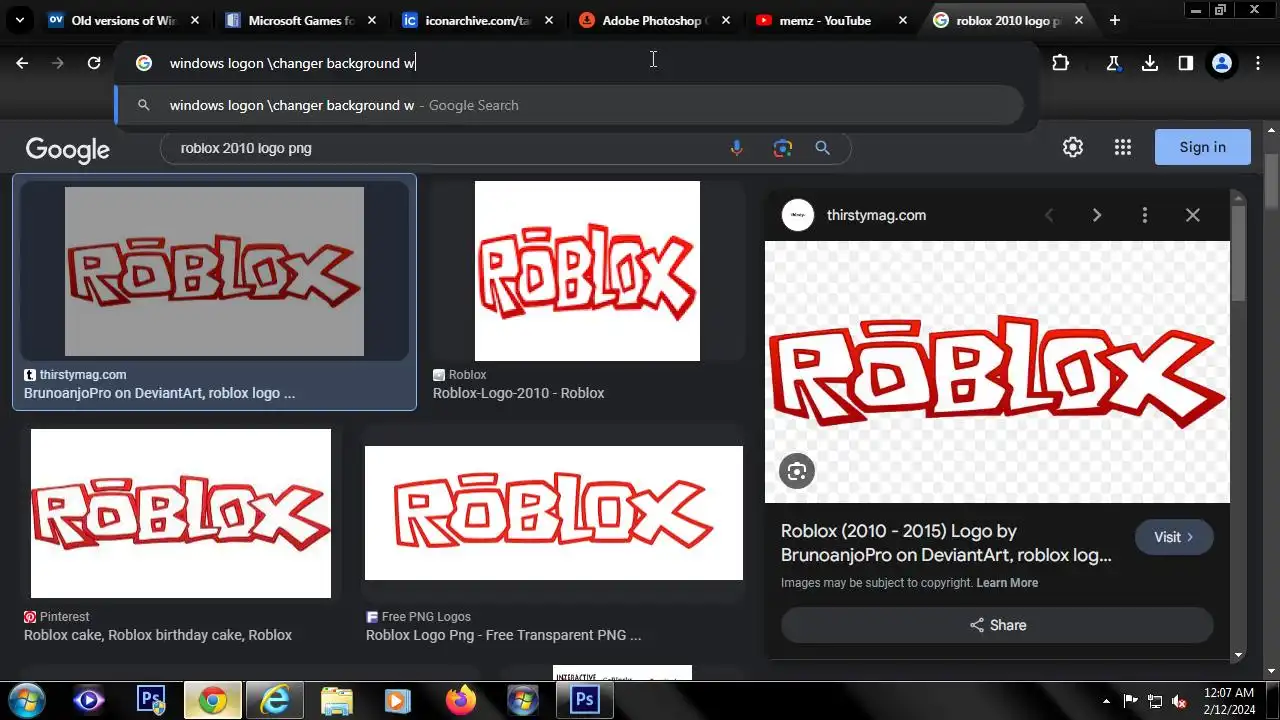This screenshot has height=720, width=1280.
Task: Click the Sign in button
Action: (1202, 147)
